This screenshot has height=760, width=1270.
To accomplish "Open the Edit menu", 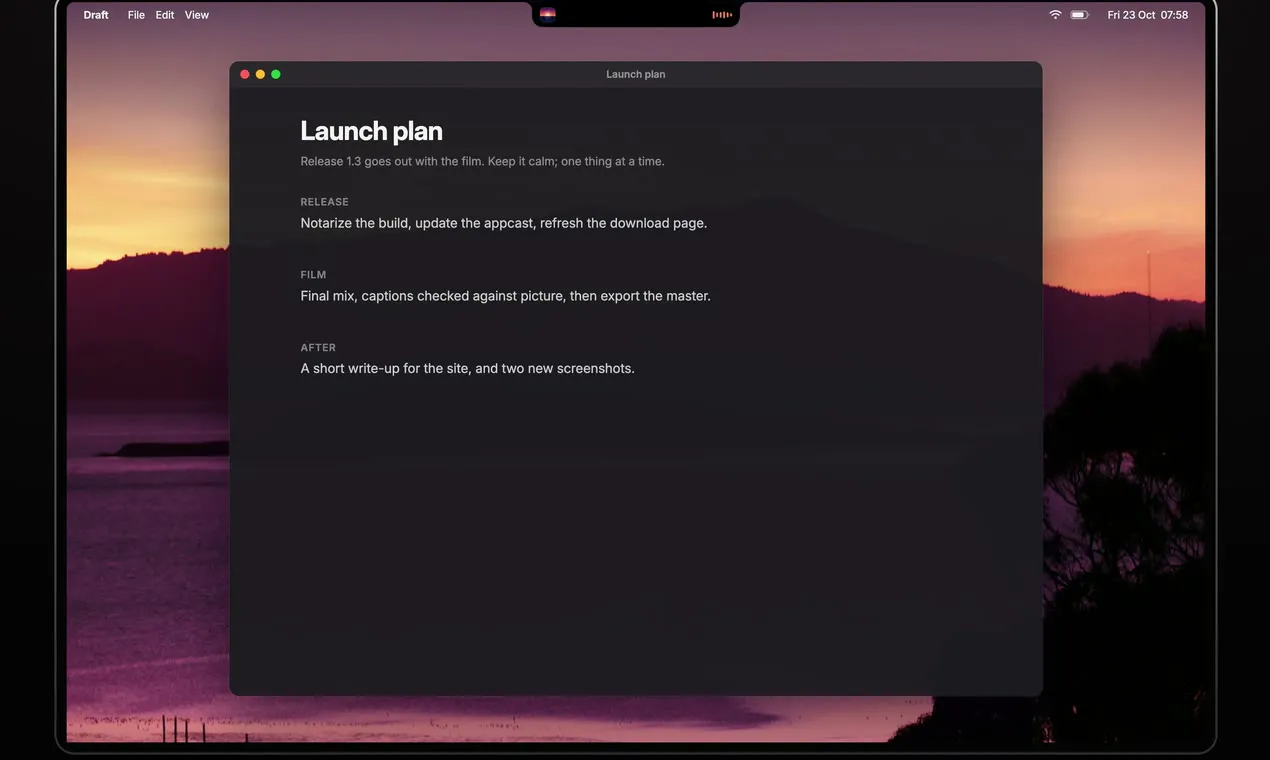I will (165, 15).
